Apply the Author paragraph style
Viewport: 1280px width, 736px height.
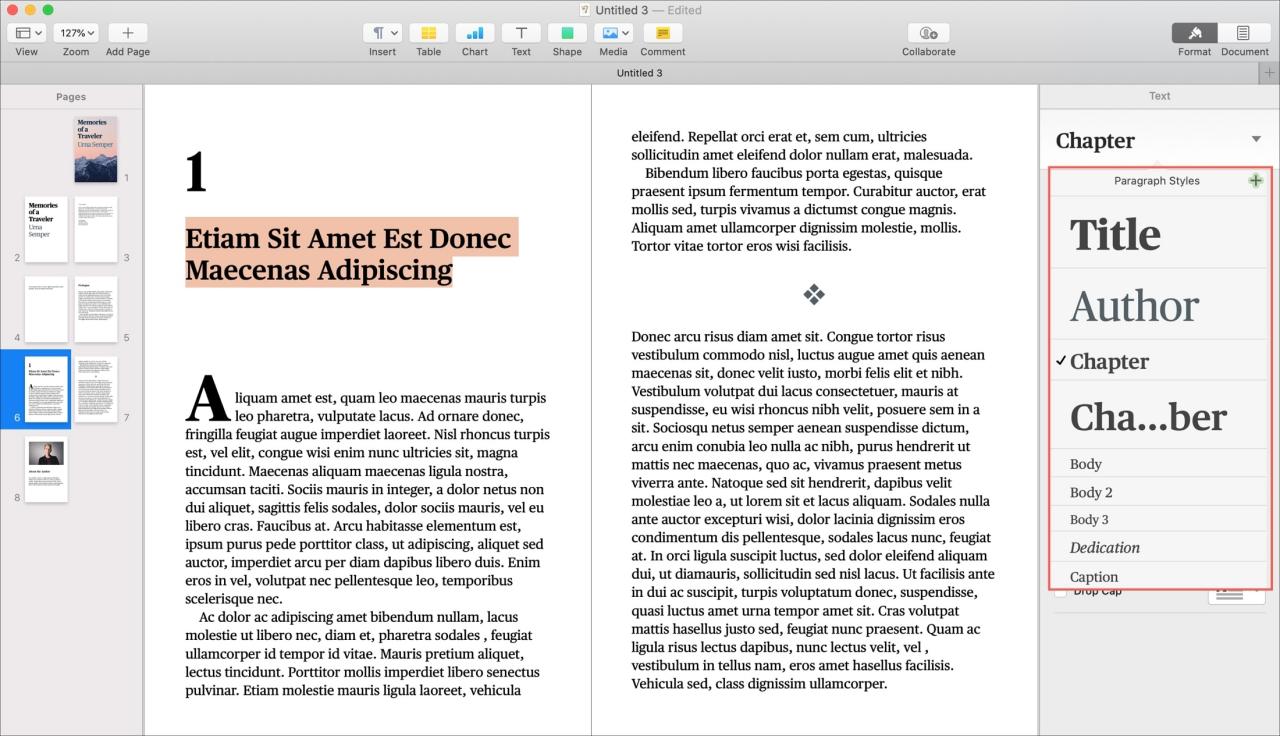[x=1158, y=306]
